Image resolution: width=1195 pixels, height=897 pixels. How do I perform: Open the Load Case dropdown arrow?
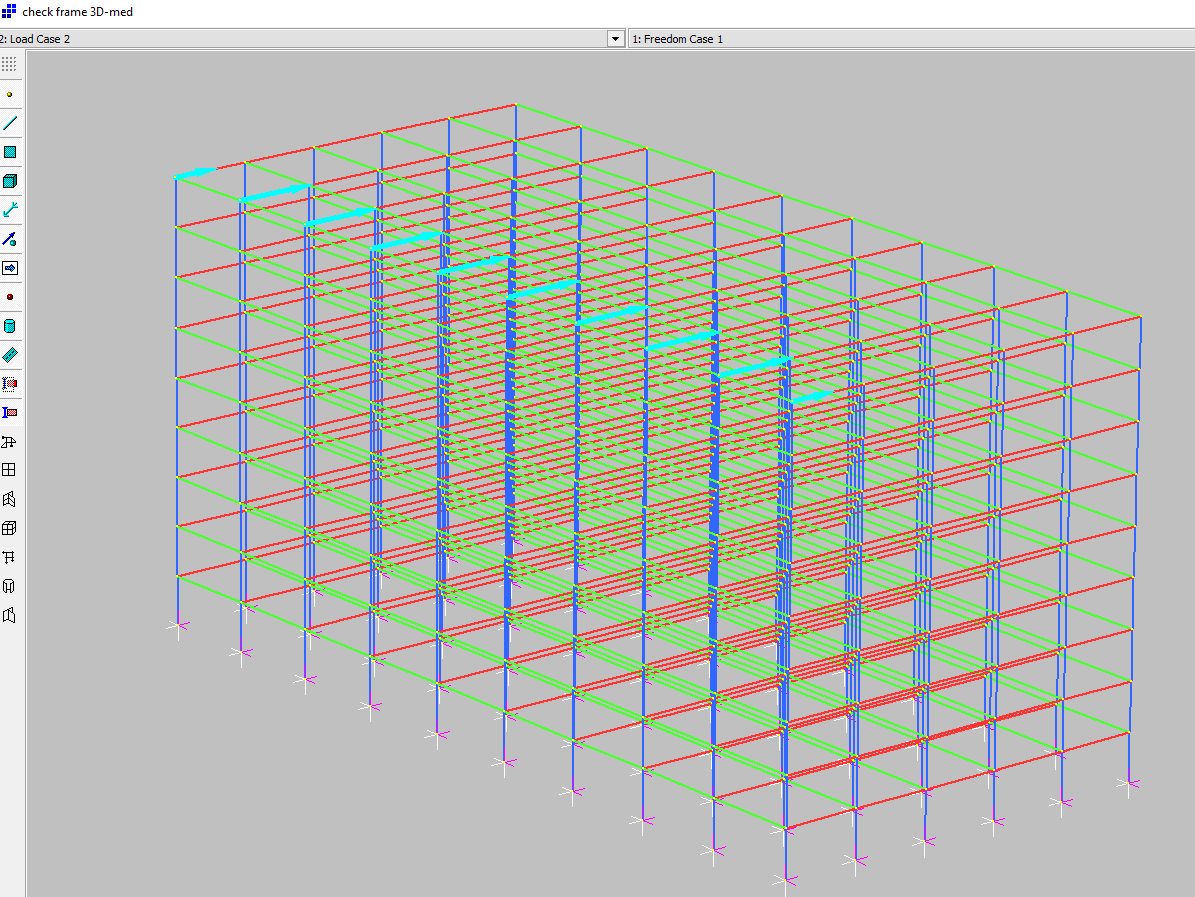(x=615, y=39)
